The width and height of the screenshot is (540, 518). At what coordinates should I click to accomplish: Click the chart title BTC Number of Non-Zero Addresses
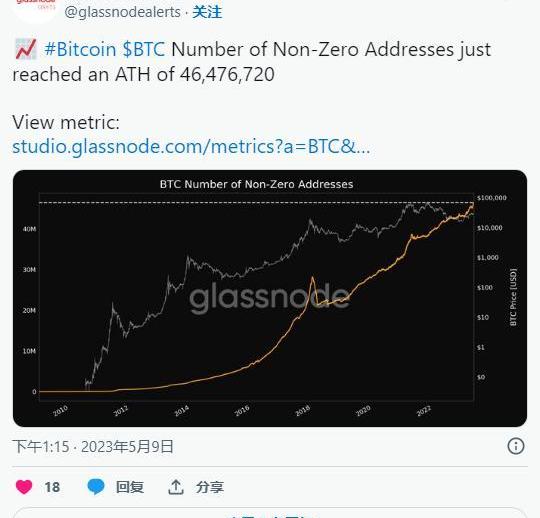click(x=256, y=184)
